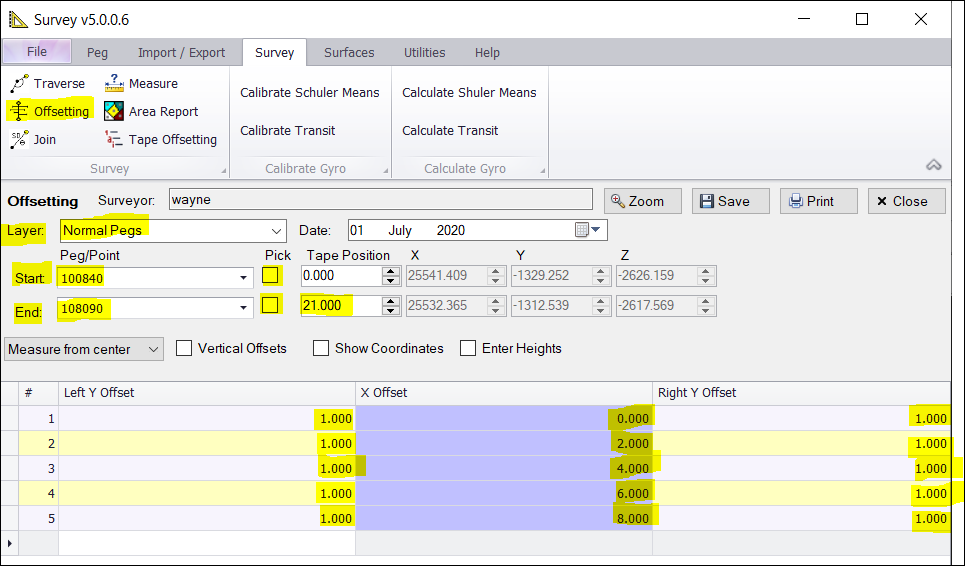Enable the Vertical Offsets checkbox
The height and width of the screenshot is (566, 965).
coord(184,349)
